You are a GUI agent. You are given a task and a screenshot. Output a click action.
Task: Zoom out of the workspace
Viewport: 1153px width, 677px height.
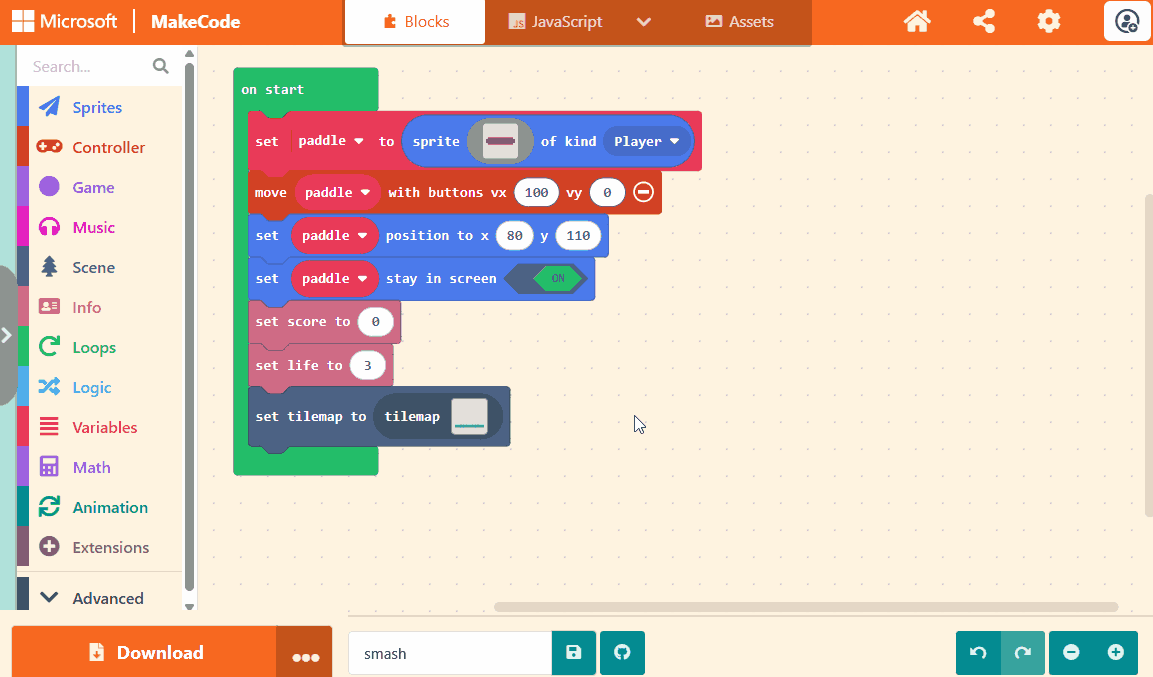[x=1071, y=653]
